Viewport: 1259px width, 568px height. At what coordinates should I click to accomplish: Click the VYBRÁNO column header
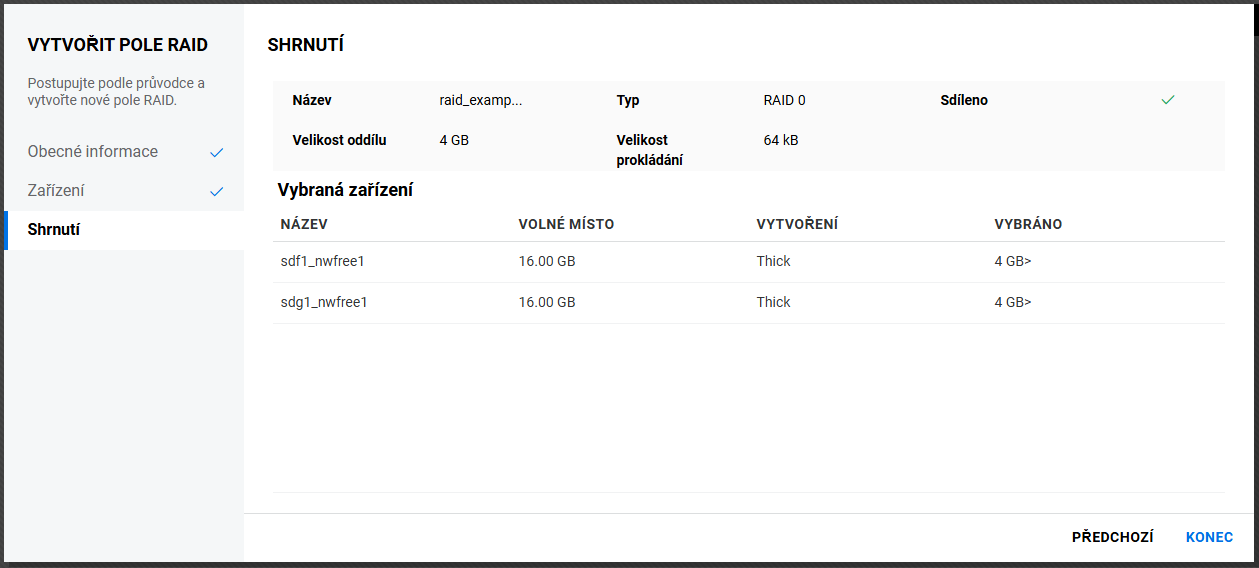(x=1028, y=224)
